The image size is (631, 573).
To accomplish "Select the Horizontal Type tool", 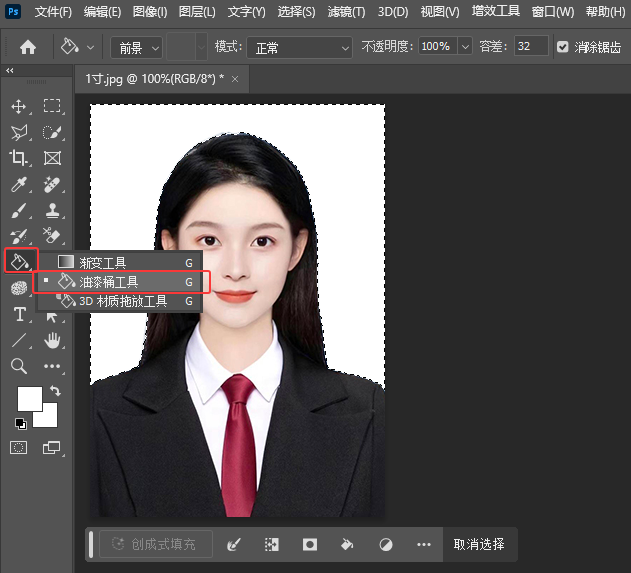I will pos(19,314).
